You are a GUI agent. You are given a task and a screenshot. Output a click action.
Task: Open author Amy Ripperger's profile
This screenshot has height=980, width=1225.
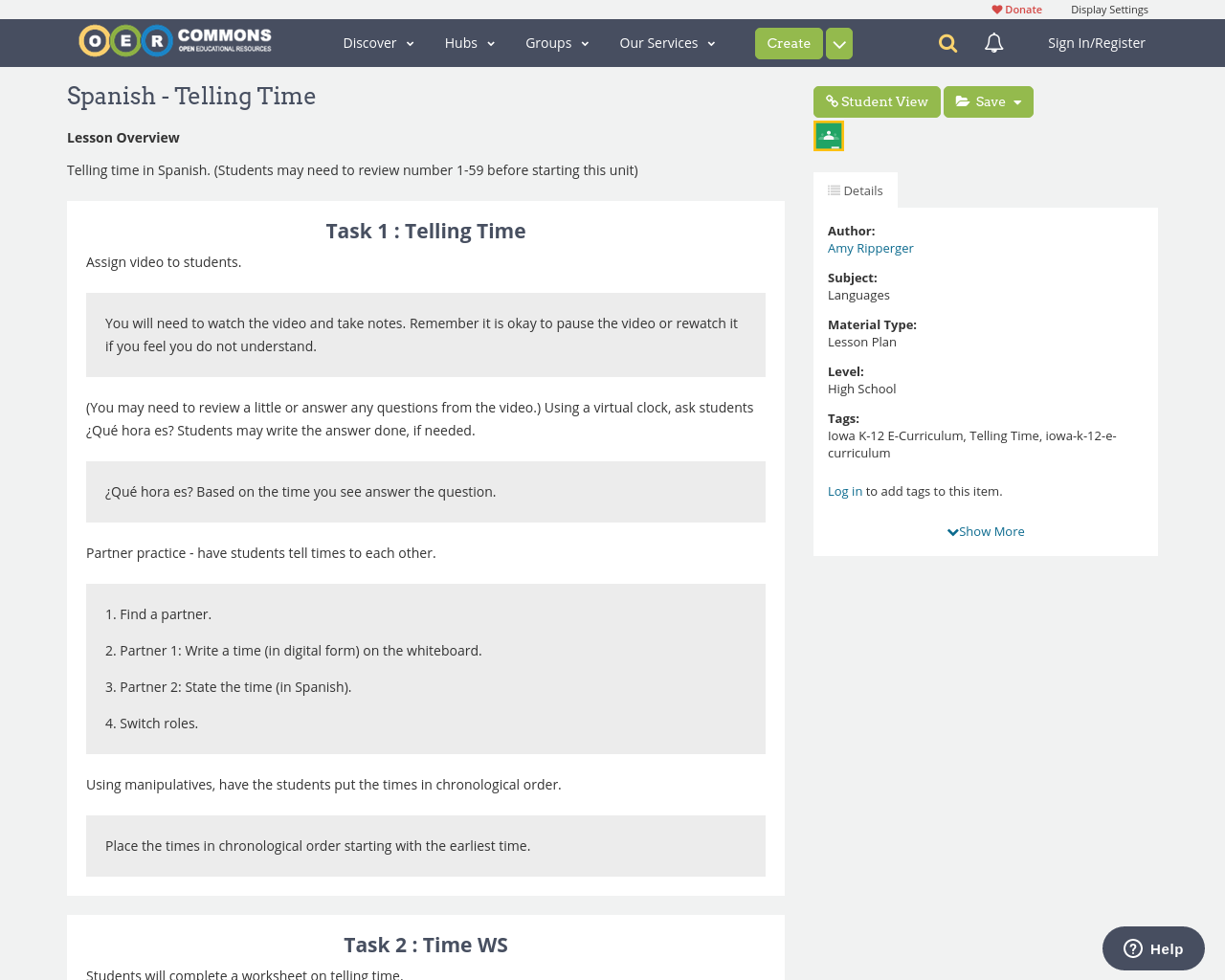coord(870,247)
